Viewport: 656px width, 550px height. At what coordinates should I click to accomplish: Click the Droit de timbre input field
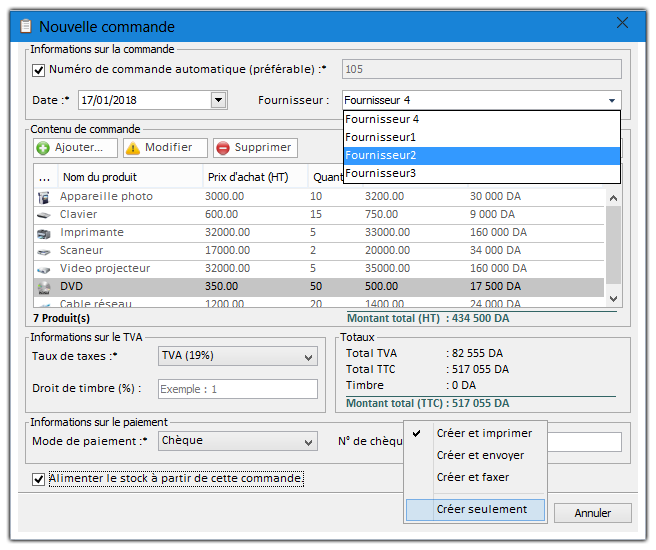(237, 389)
